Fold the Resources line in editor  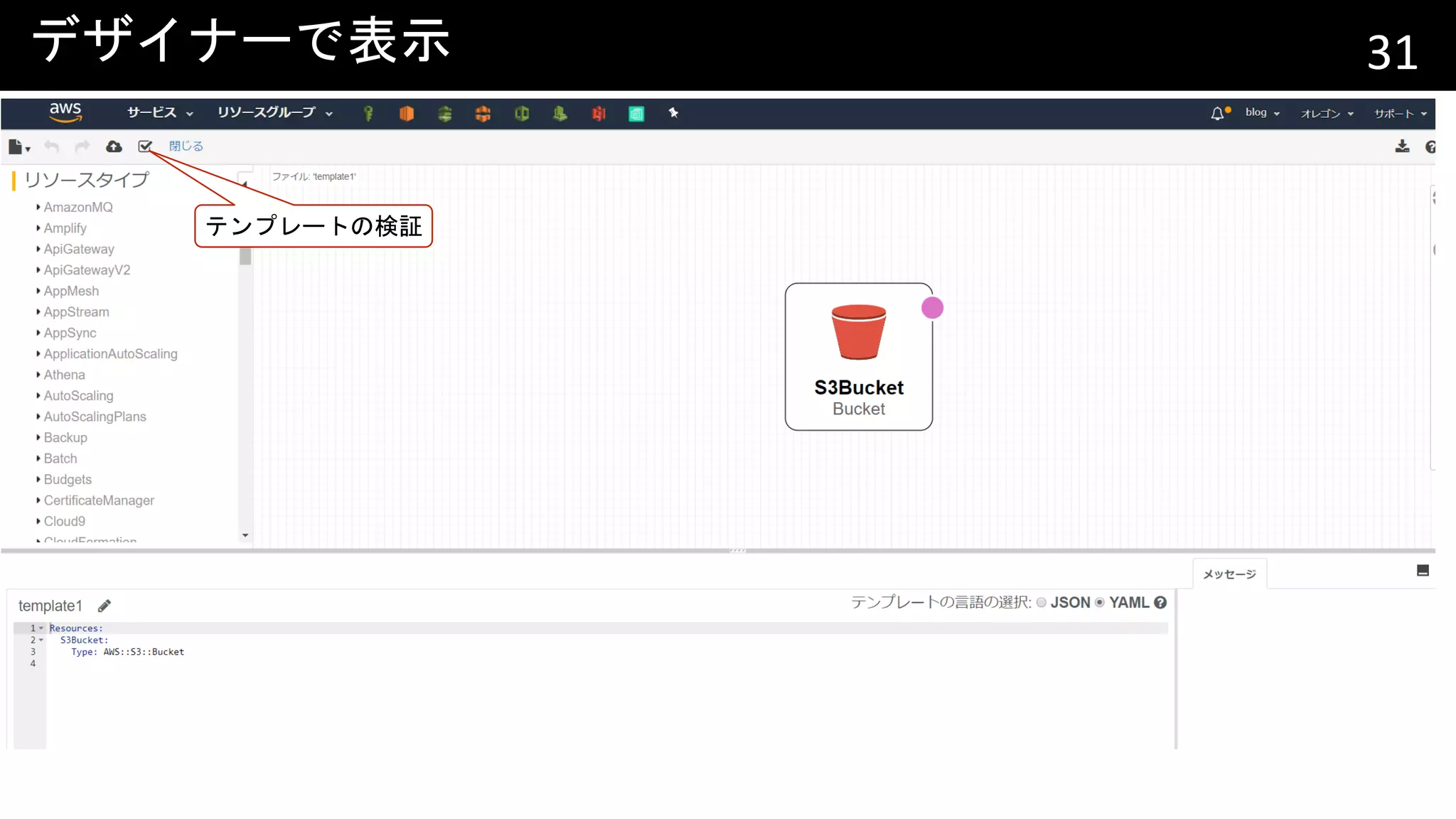click(41, 628)
